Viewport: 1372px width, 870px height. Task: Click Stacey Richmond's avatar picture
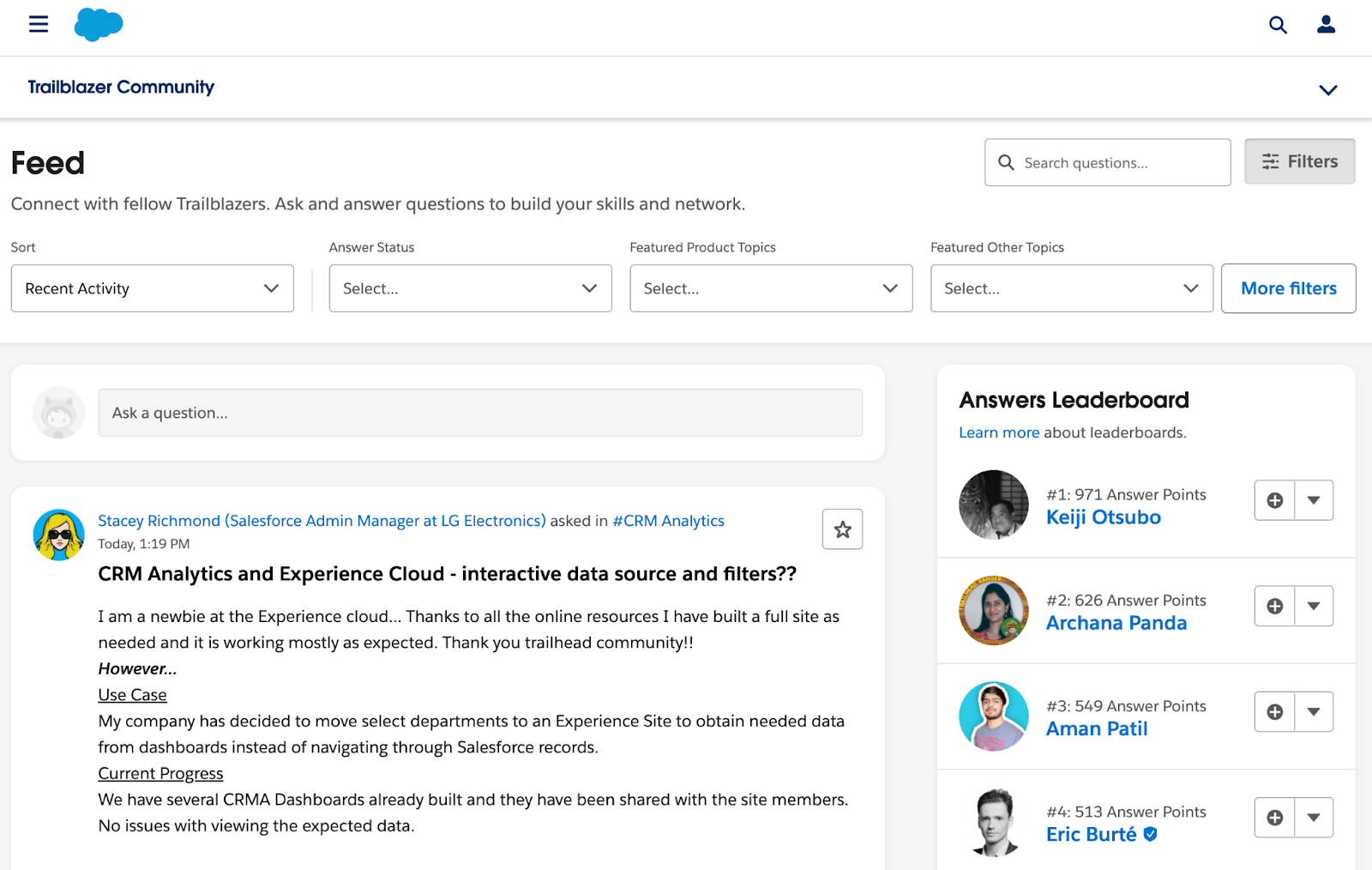click(x=58, y=535)
